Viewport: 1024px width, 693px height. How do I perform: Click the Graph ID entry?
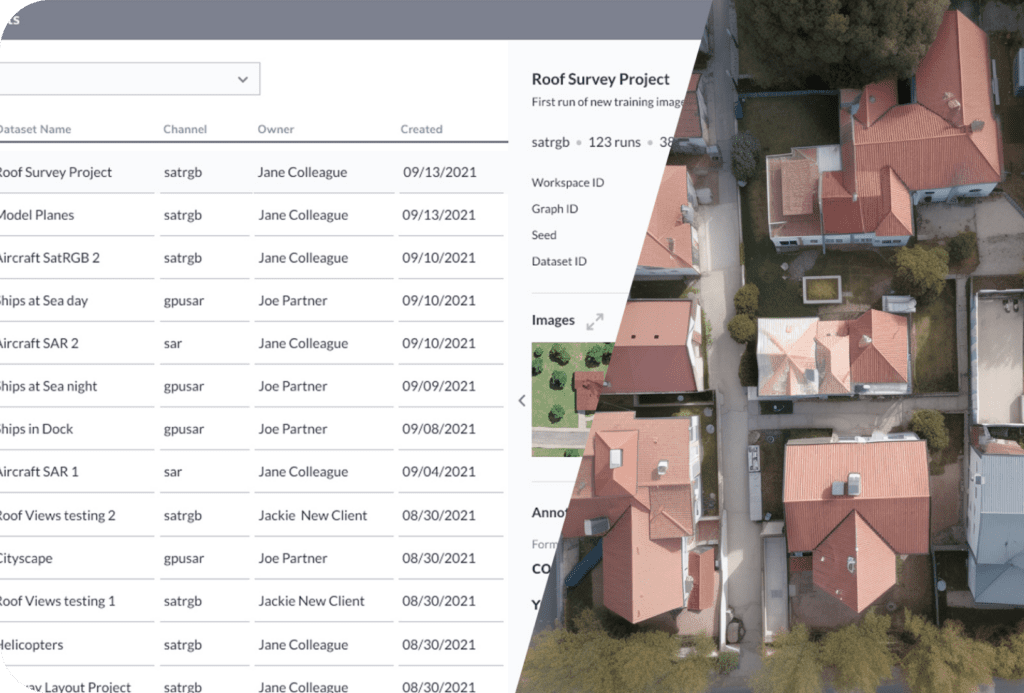[x=554, y=208]
